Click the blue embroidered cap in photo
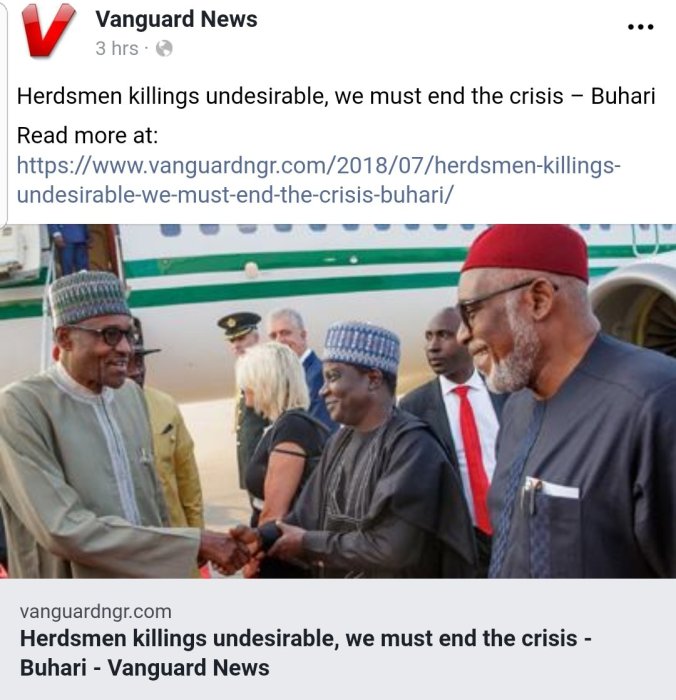This screenshot has height=700, width=676. tap(362, 345)
